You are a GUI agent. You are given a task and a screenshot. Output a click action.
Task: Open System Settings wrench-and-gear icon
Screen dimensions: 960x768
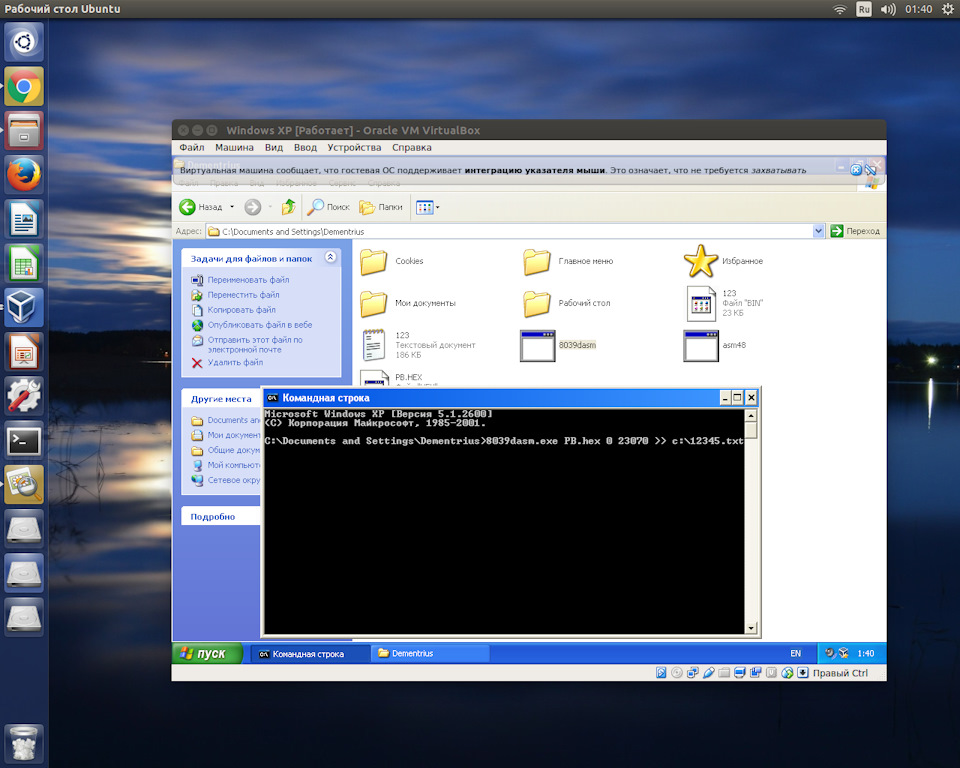click(x=24, y=396)
